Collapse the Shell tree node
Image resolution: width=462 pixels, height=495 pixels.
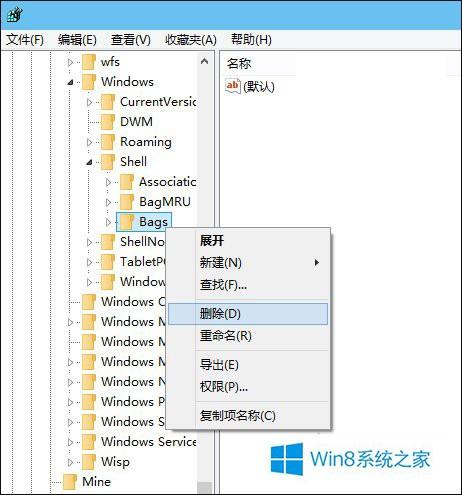89,162
